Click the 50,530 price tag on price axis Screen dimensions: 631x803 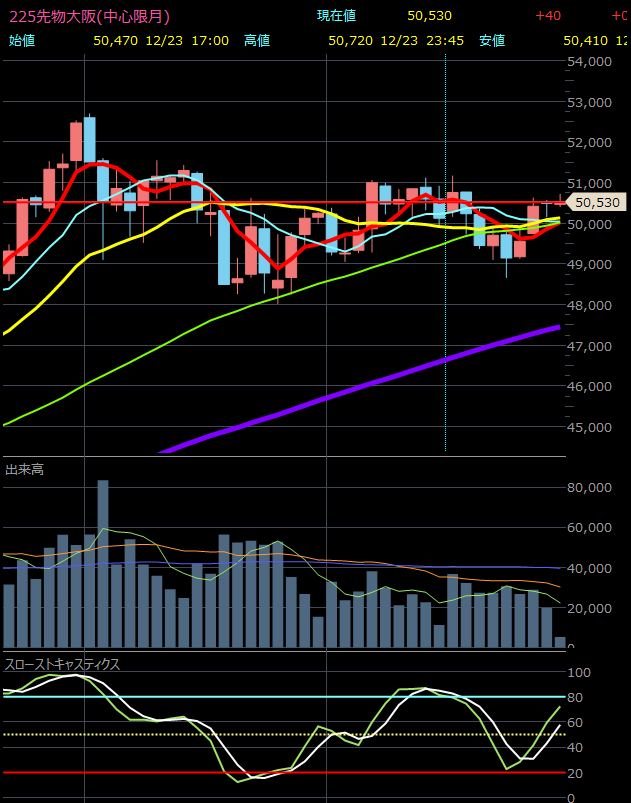(597, 202)
